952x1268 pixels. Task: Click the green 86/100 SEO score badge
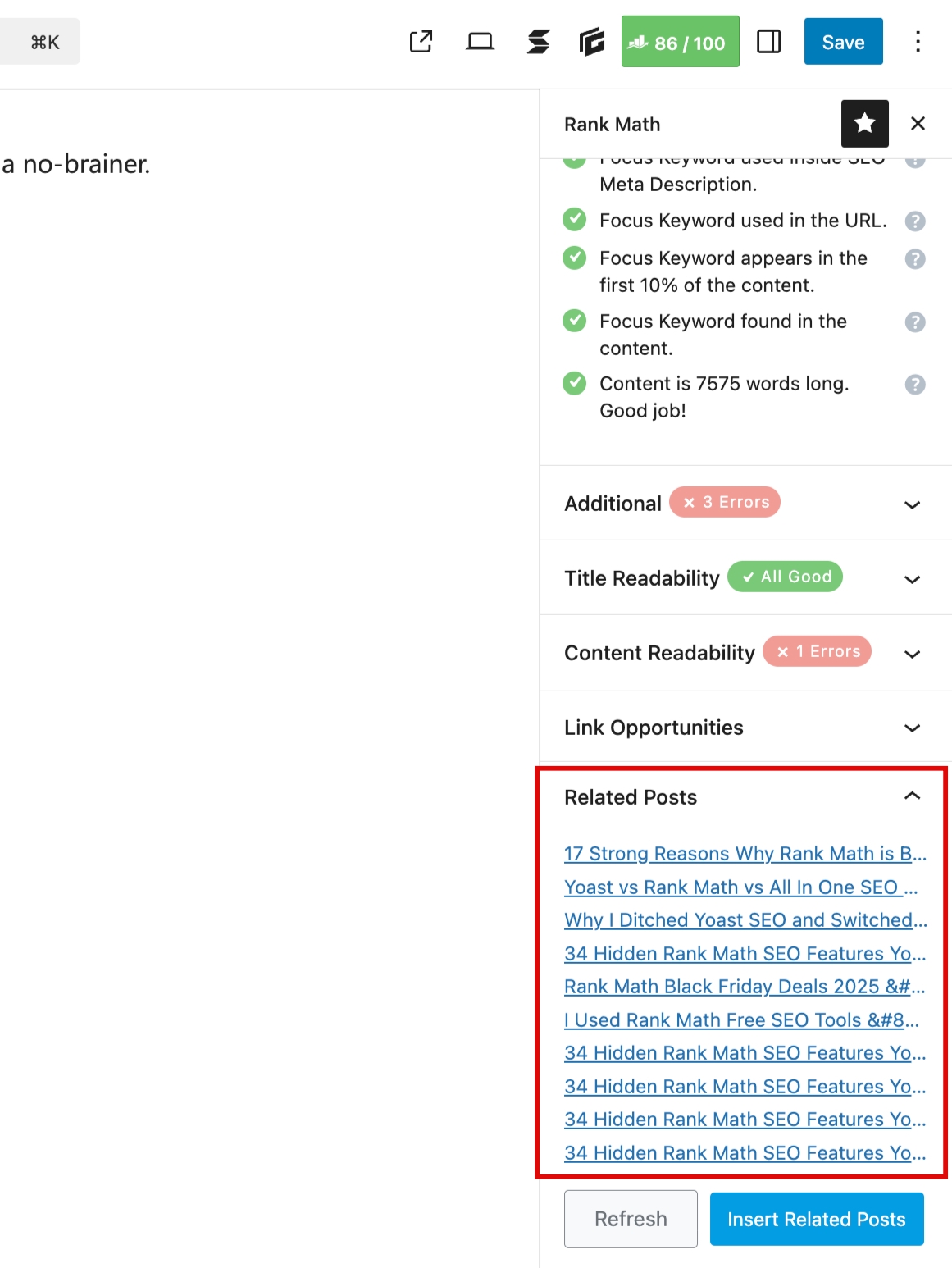tap(680, 41)
